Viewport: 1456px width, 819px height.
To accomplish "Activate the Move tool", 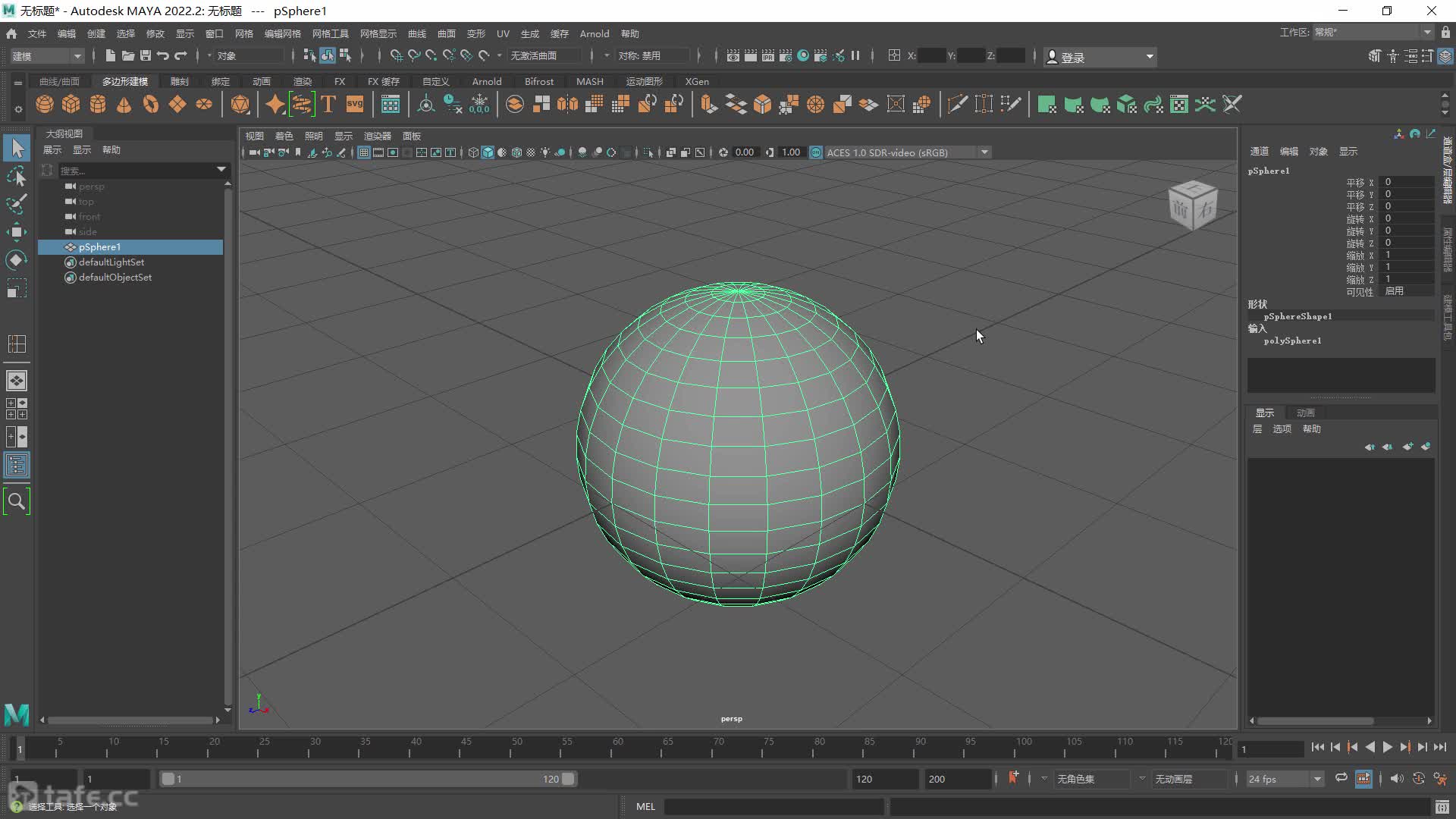I will 17,232.
